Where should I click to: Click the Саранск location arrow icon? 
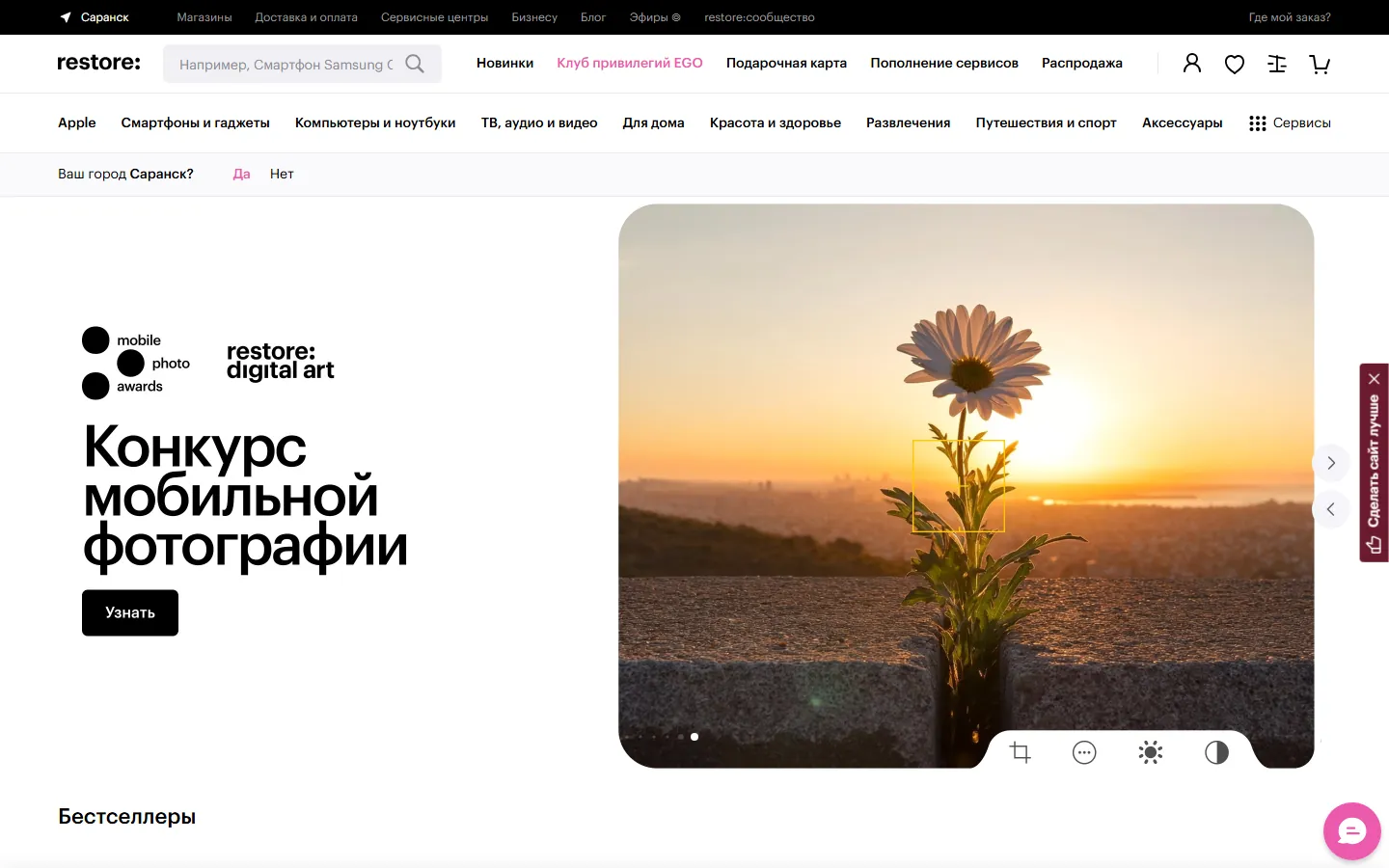pos(66,17)
